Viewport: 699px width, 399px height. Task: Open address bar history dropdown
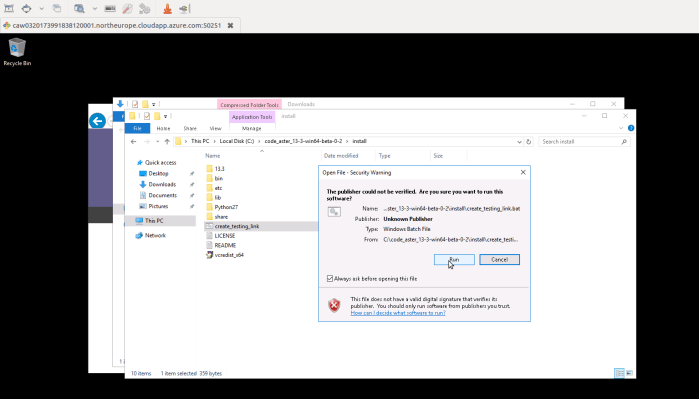pos(519,142)
